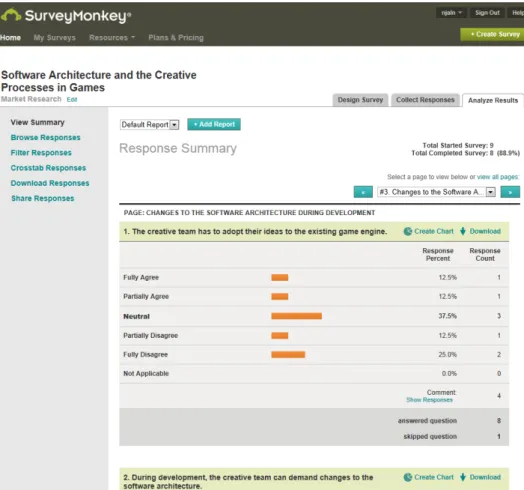
Task: Open Create Chart icon for question 1
Action: click(x=408, y=231)
